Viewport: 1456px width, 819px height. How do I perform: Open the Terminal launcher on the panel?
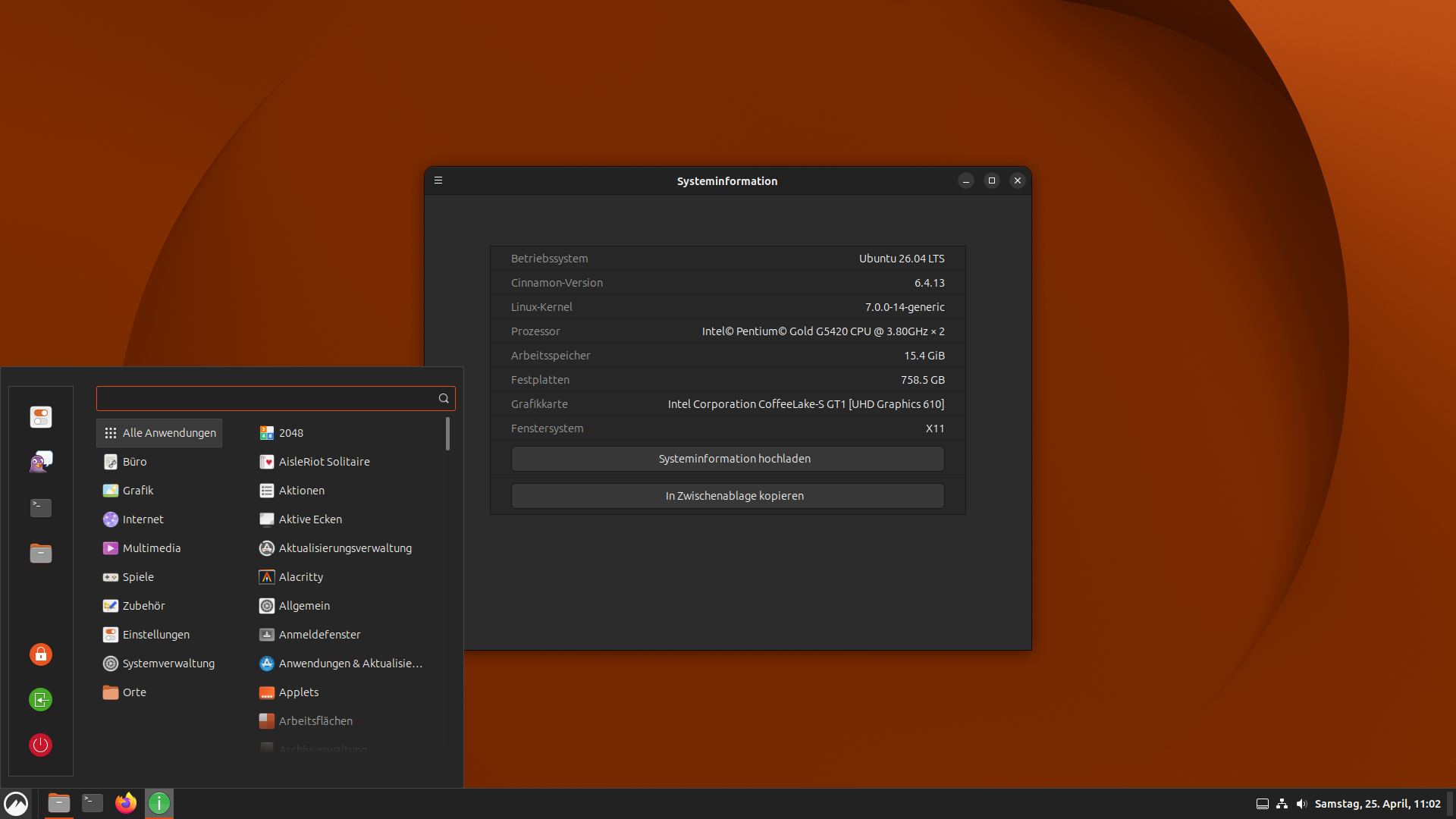coord(93,803)
